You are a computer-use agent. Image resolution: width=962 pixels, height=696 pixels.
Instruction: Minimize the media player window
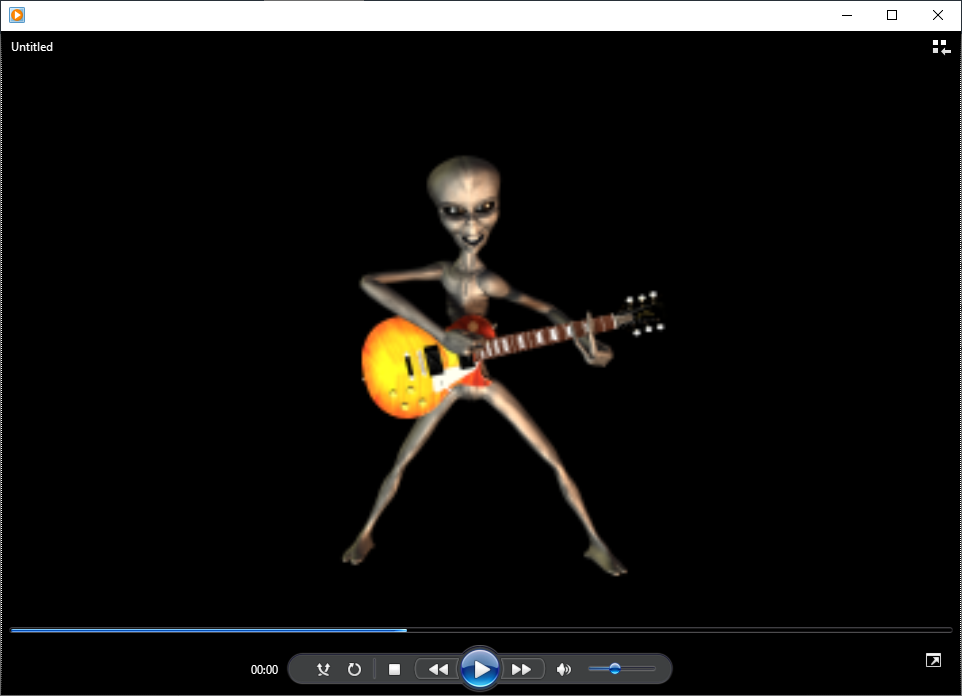coord(846,15)
